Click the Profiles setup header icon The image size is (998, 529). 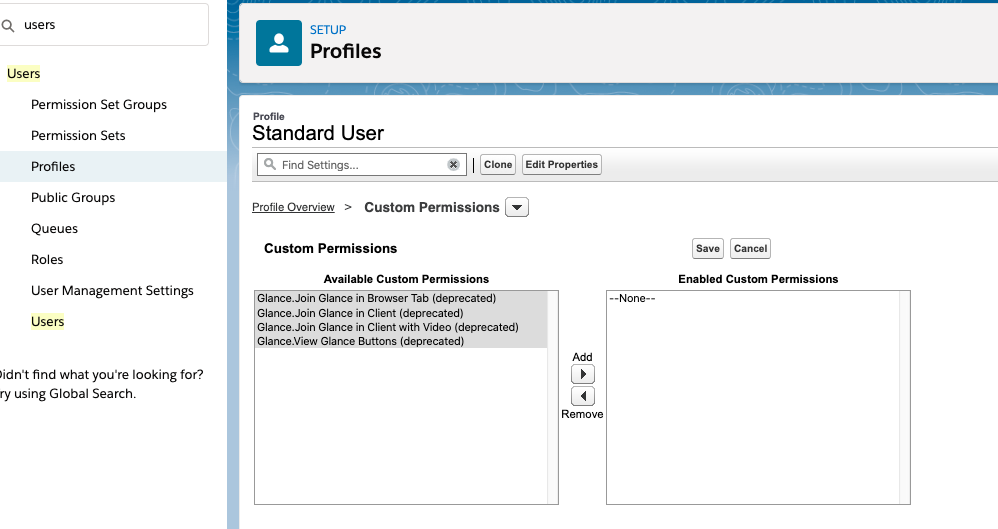pyautogui.click(x=279, y=43)
